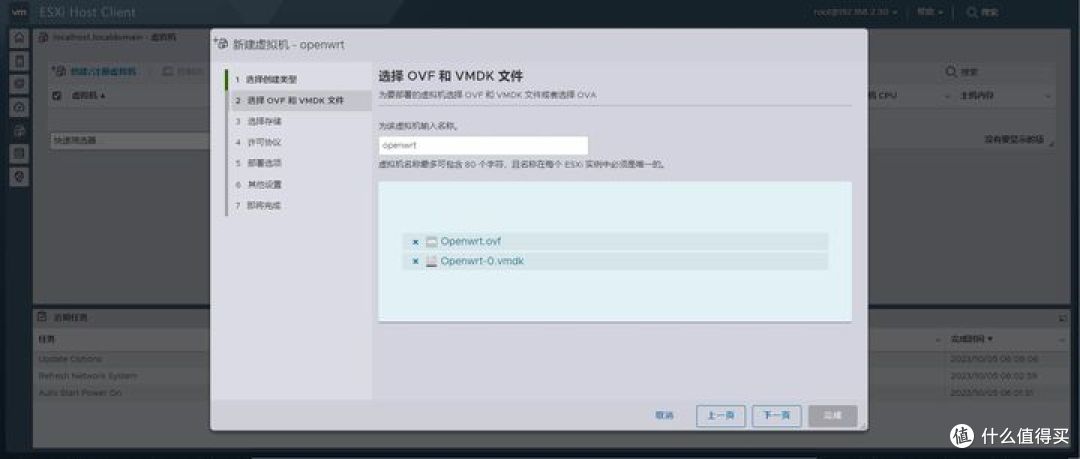1080x459 pixels.
Task: Open the Storage sidebar icon
Action: 19,154
